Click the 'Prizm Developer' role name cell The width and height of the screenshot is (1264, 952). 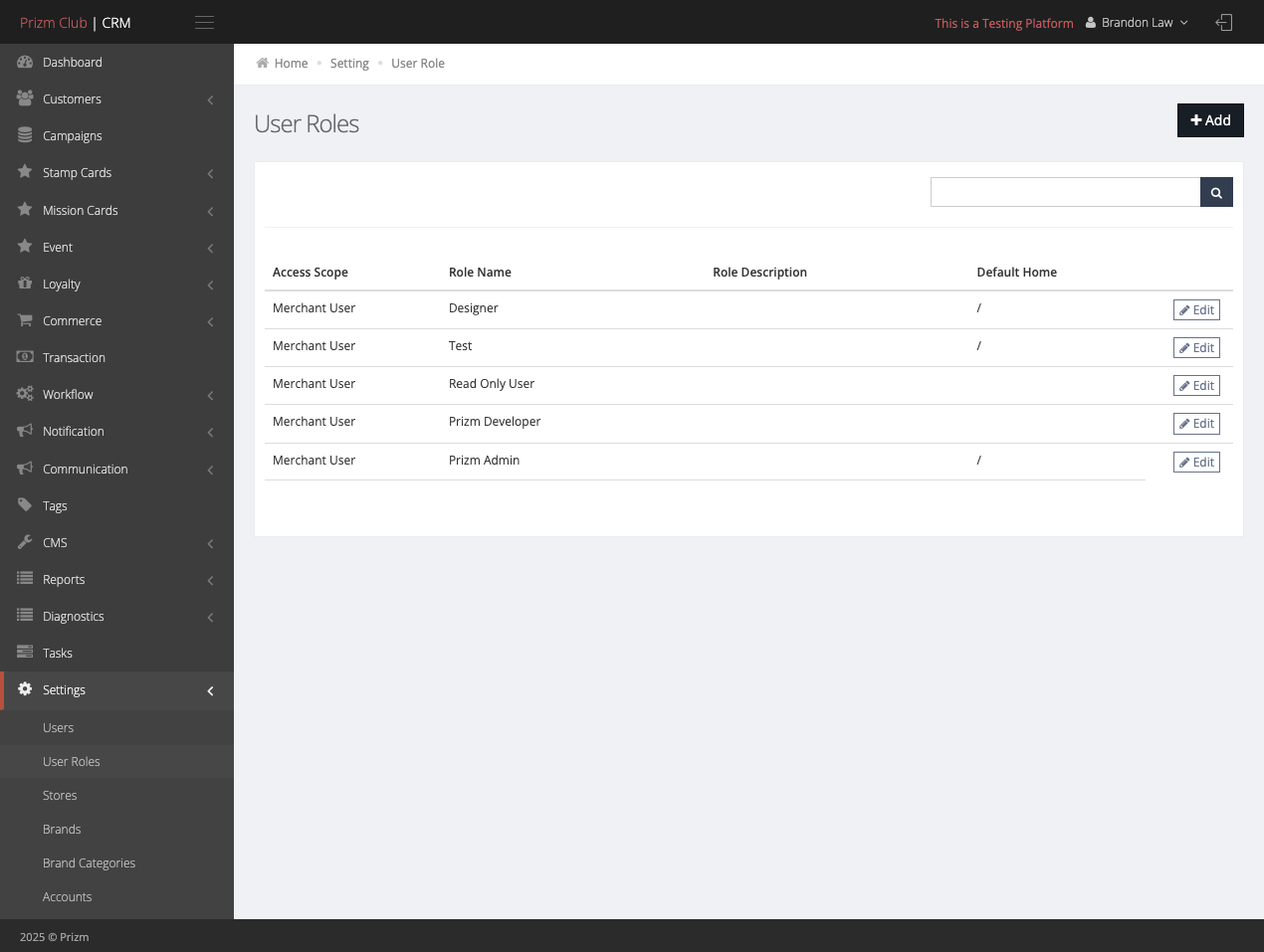tap(495, 421)
